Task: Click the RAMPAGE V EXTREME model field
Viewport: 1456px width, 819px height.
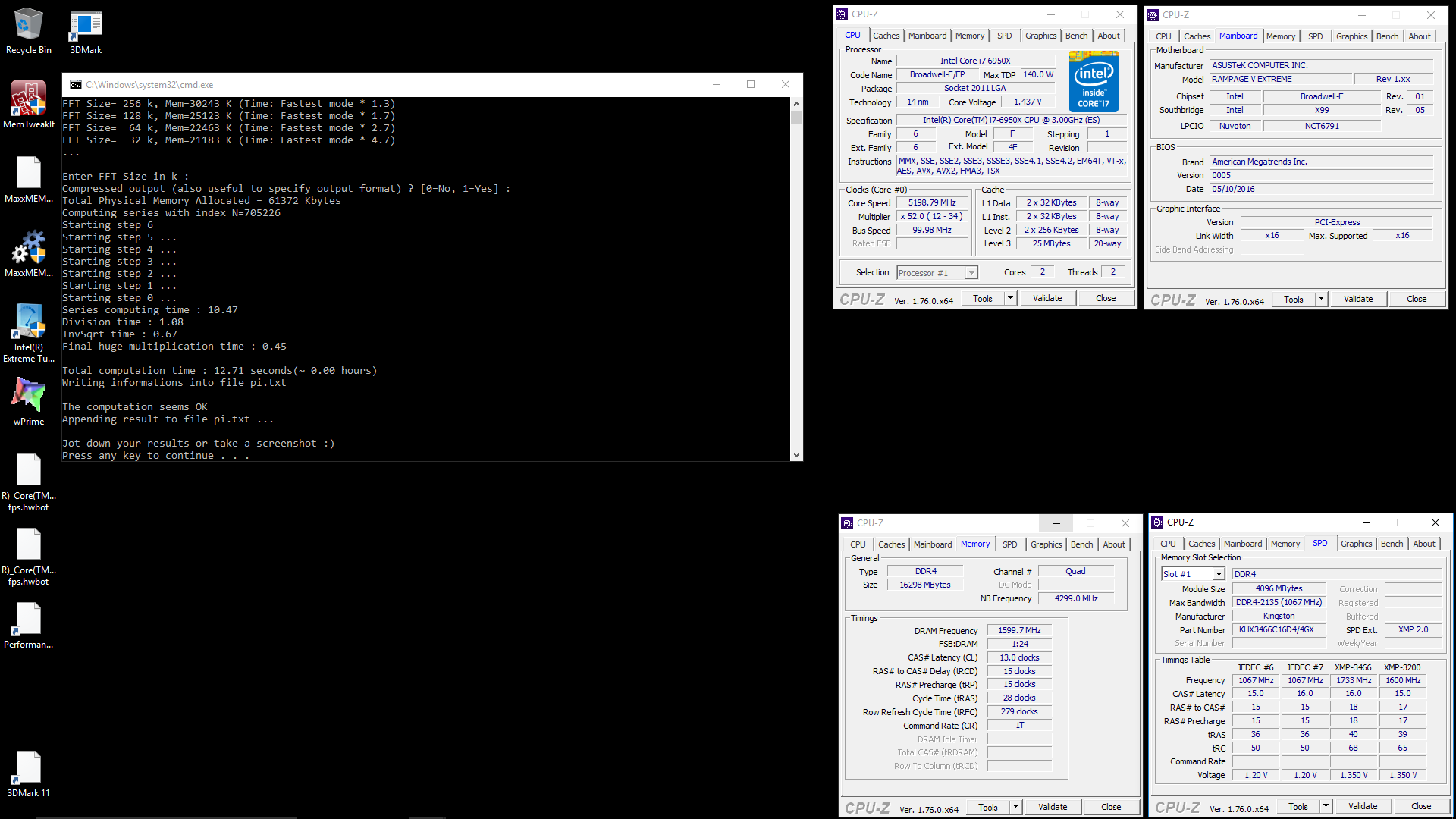Action: (x=1281, y=80)
